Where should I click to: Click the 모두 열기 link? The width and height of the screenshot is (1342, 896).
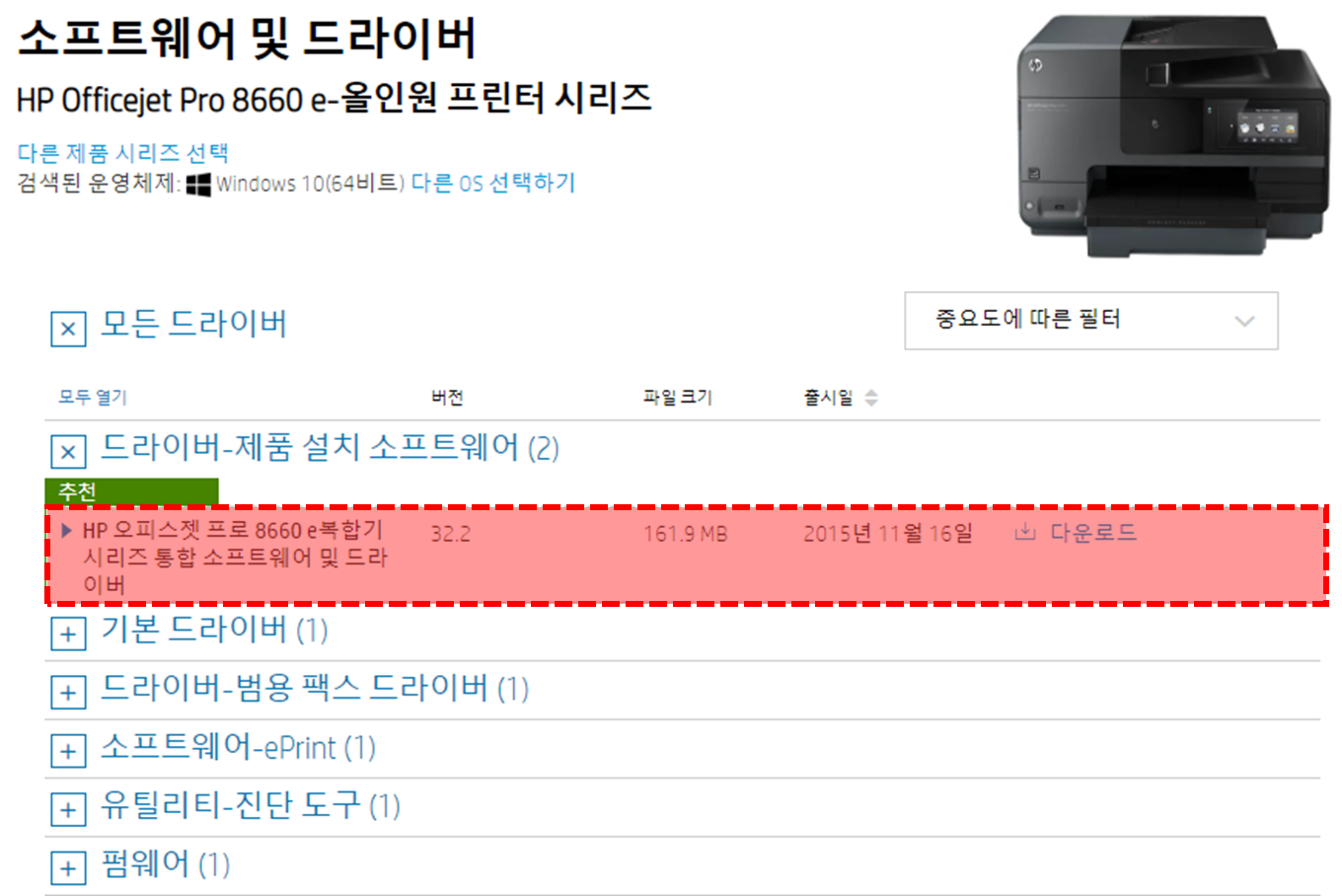tap(93, 398)
